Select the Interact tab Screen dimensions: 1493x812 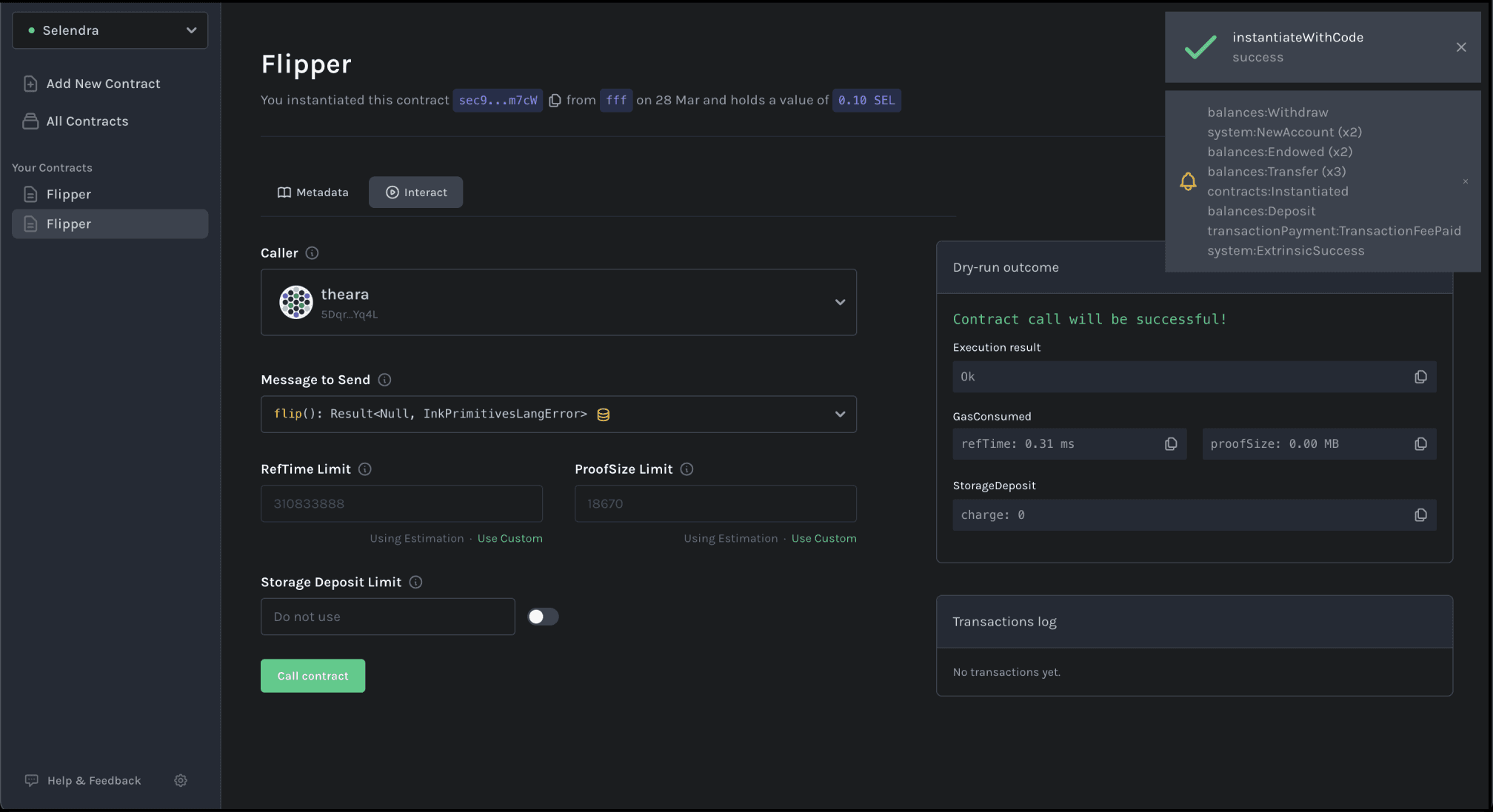(x=415, y=192)
